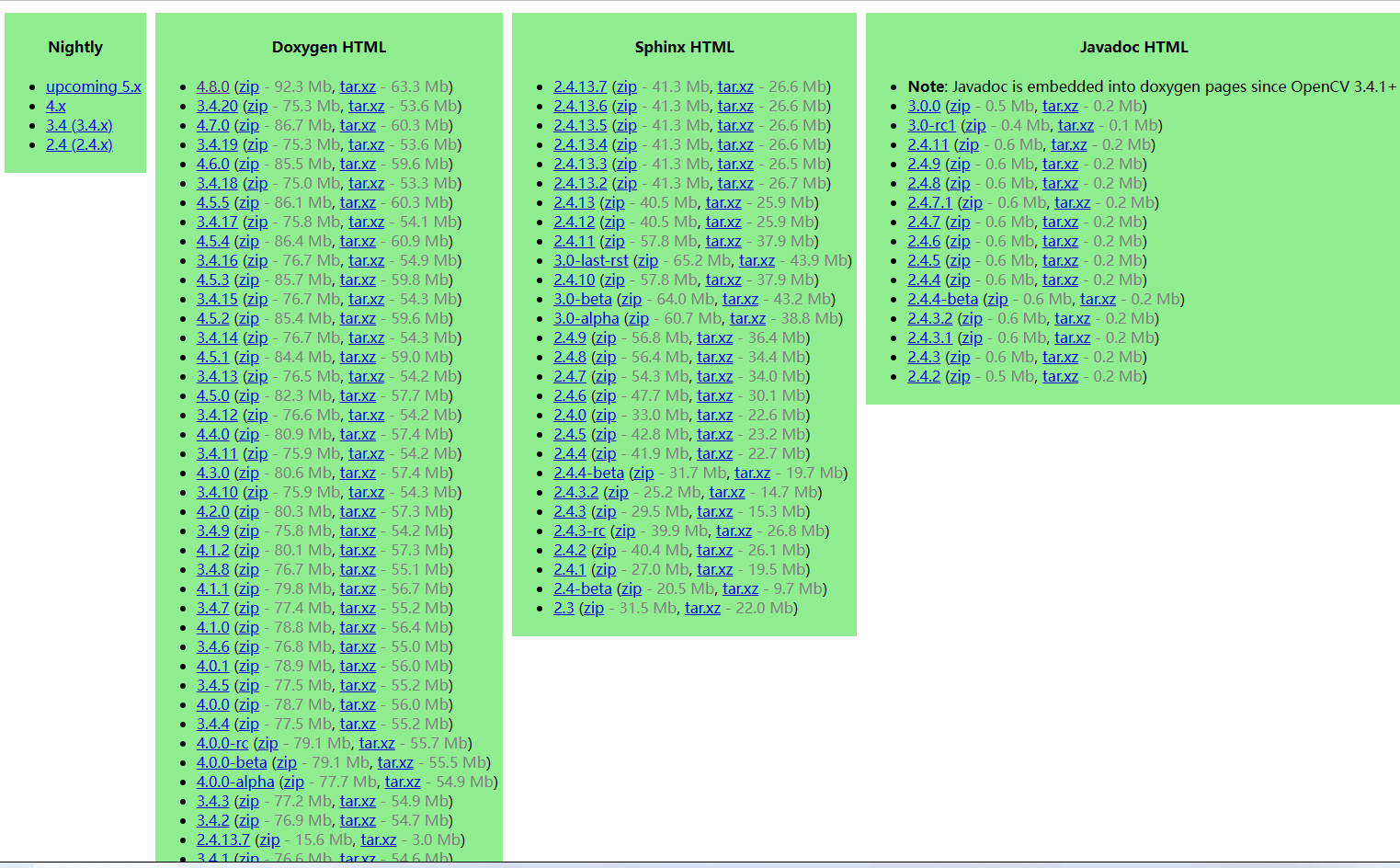
Task: Open the 3.4 (3.4.x) nightly link
Action: (79, 125)
